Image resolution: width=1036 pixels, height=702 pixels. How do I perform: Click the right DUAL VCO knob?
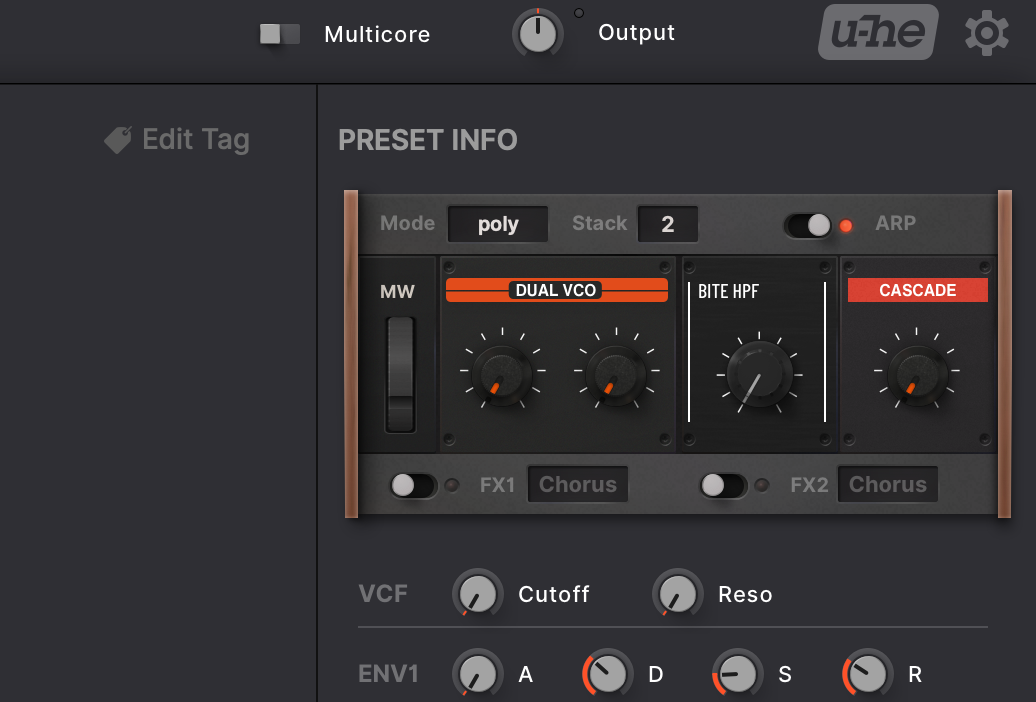(x=616, y=373)
